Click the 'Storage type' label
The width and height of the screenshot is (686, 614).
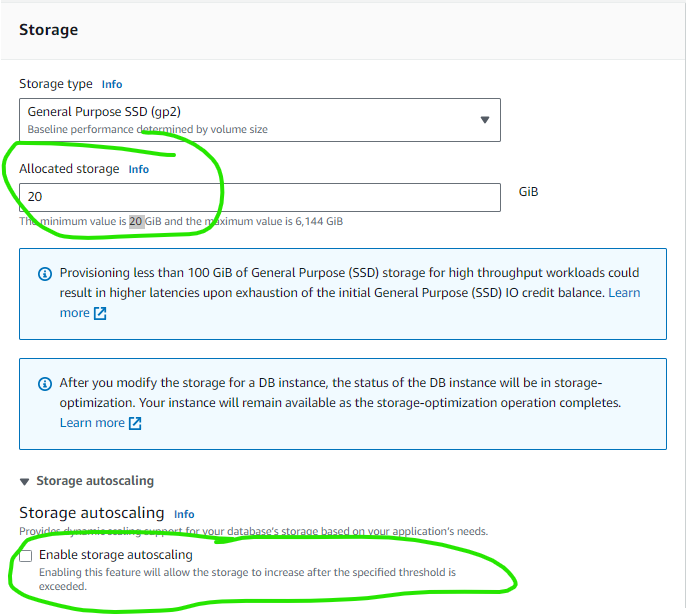click(56, 84)
